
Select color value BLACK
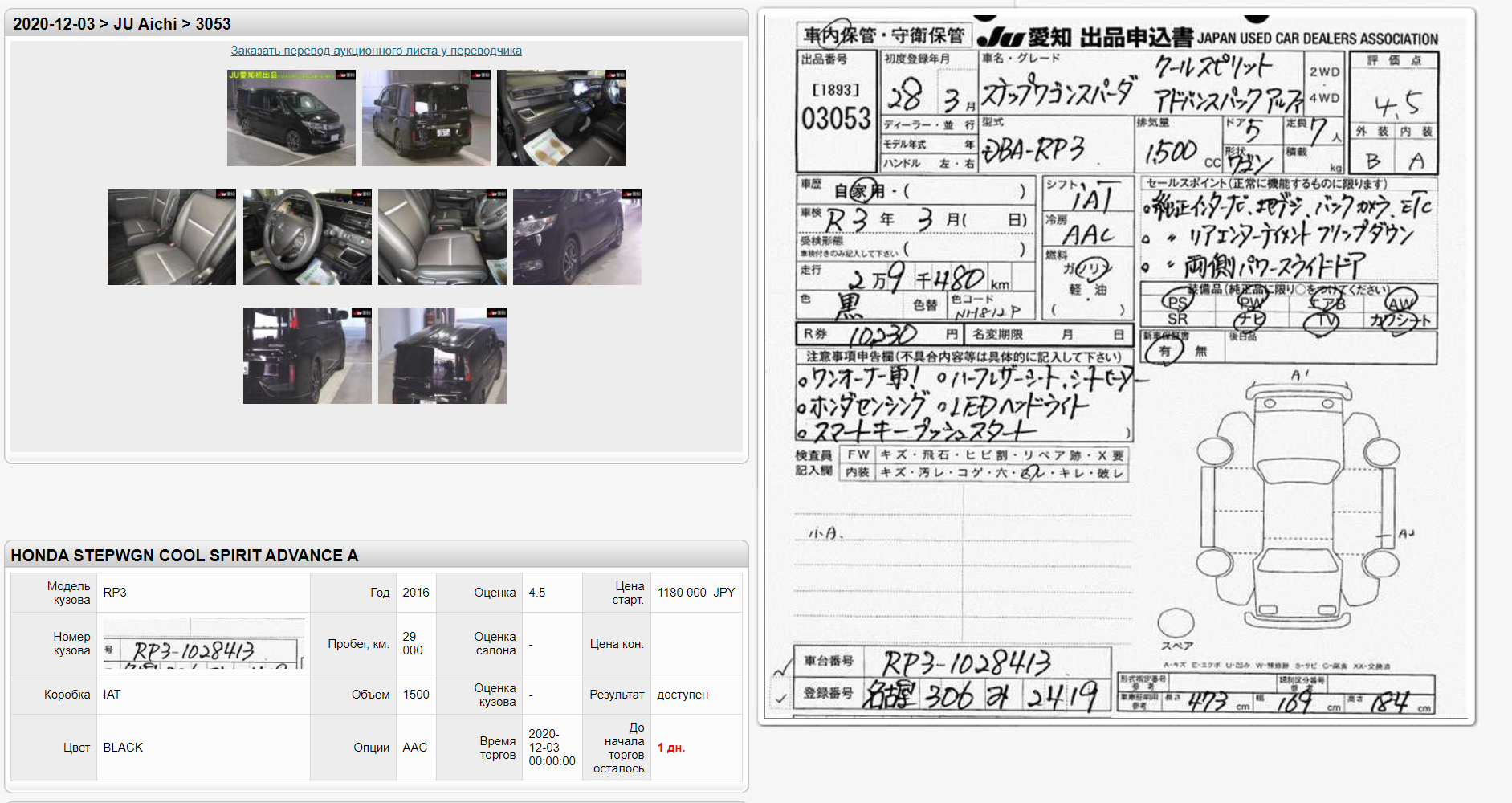pos(123,748)
